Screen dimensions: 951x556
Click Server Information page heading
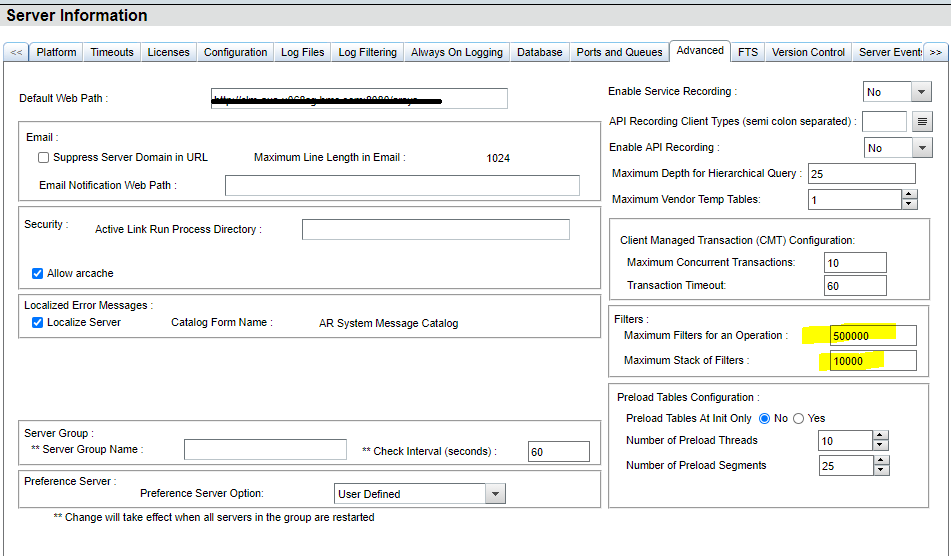pos(77,15)
